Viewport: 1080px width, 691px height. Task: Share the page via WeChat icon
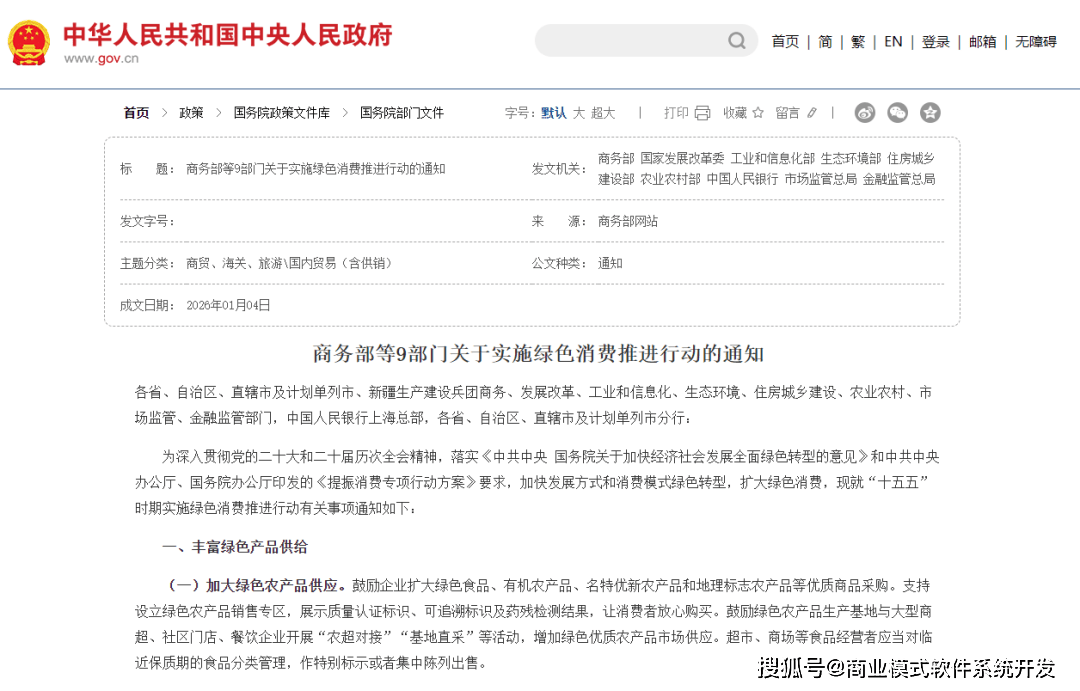click(x=897, y=113)
